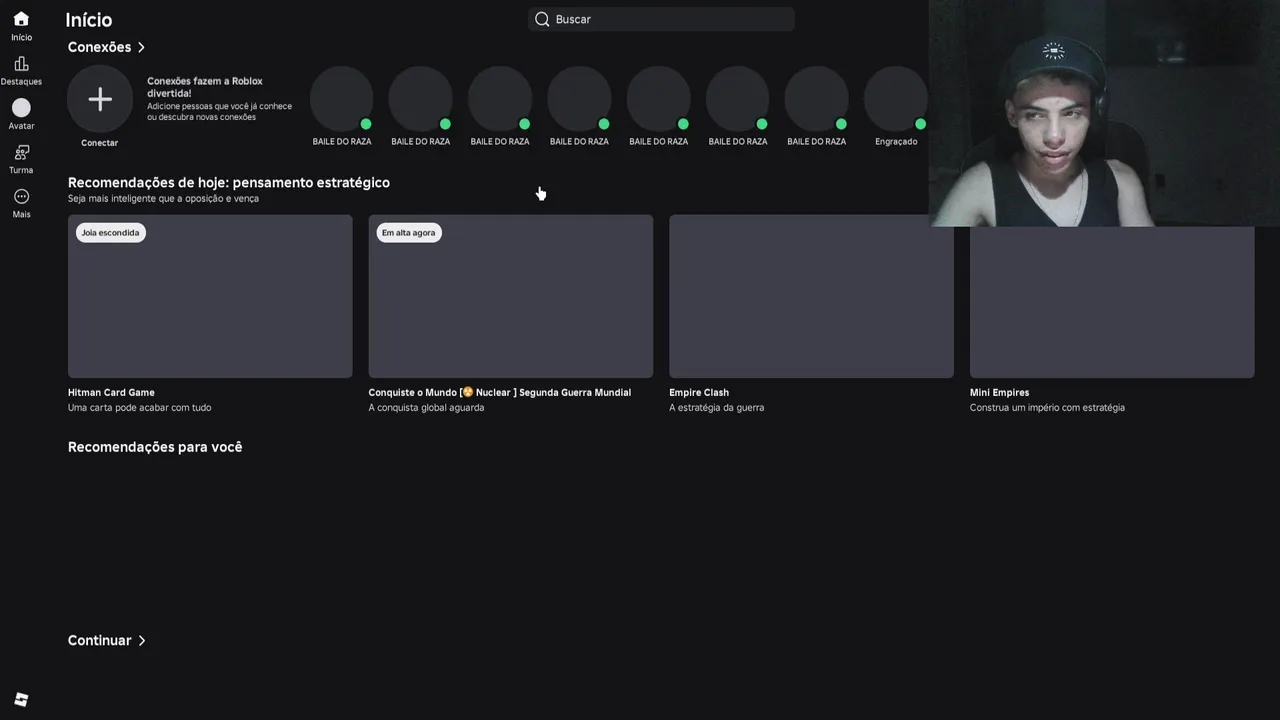Expand the Continuar section arrow
The image size is (1280, 720).
pyautogui.click(x=141, y=640)
